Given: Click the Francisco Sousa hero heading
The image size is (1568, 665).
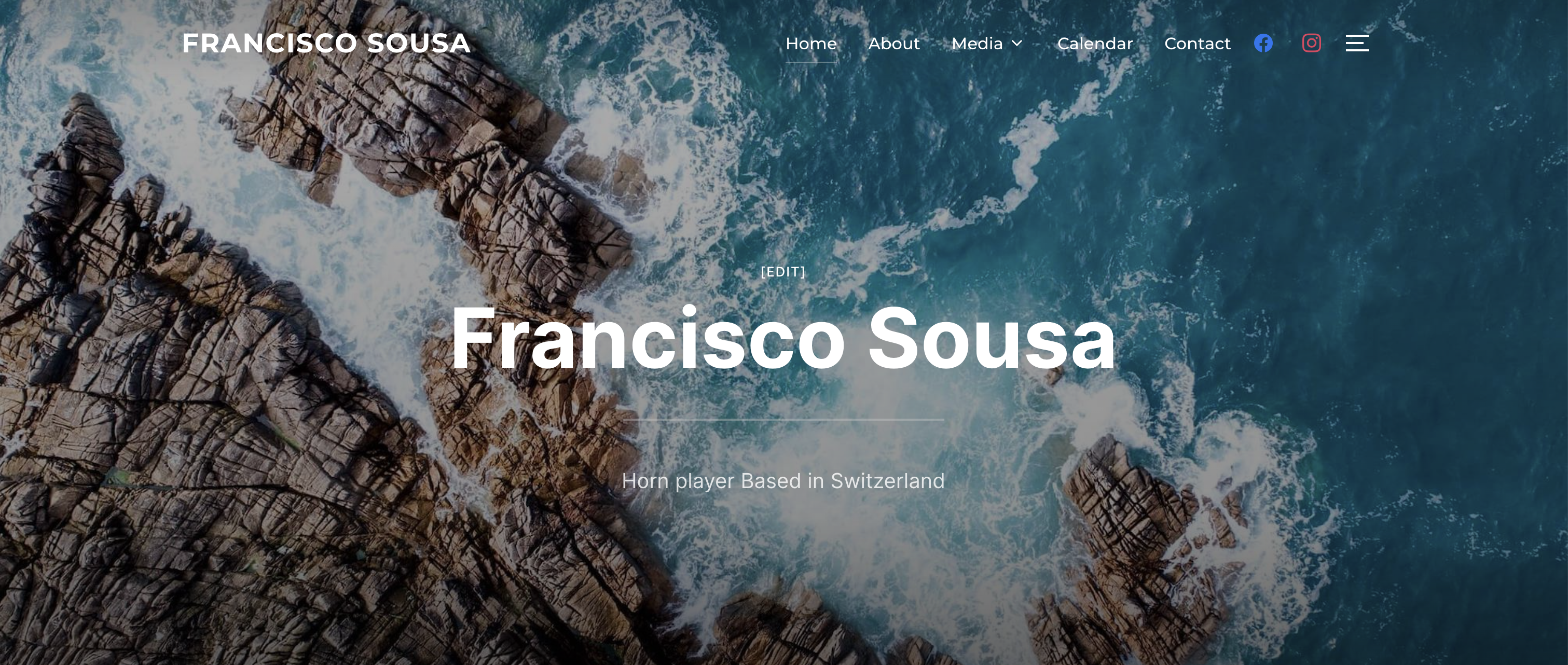Looking at the screenshot, I should click(x=783, y=338).
